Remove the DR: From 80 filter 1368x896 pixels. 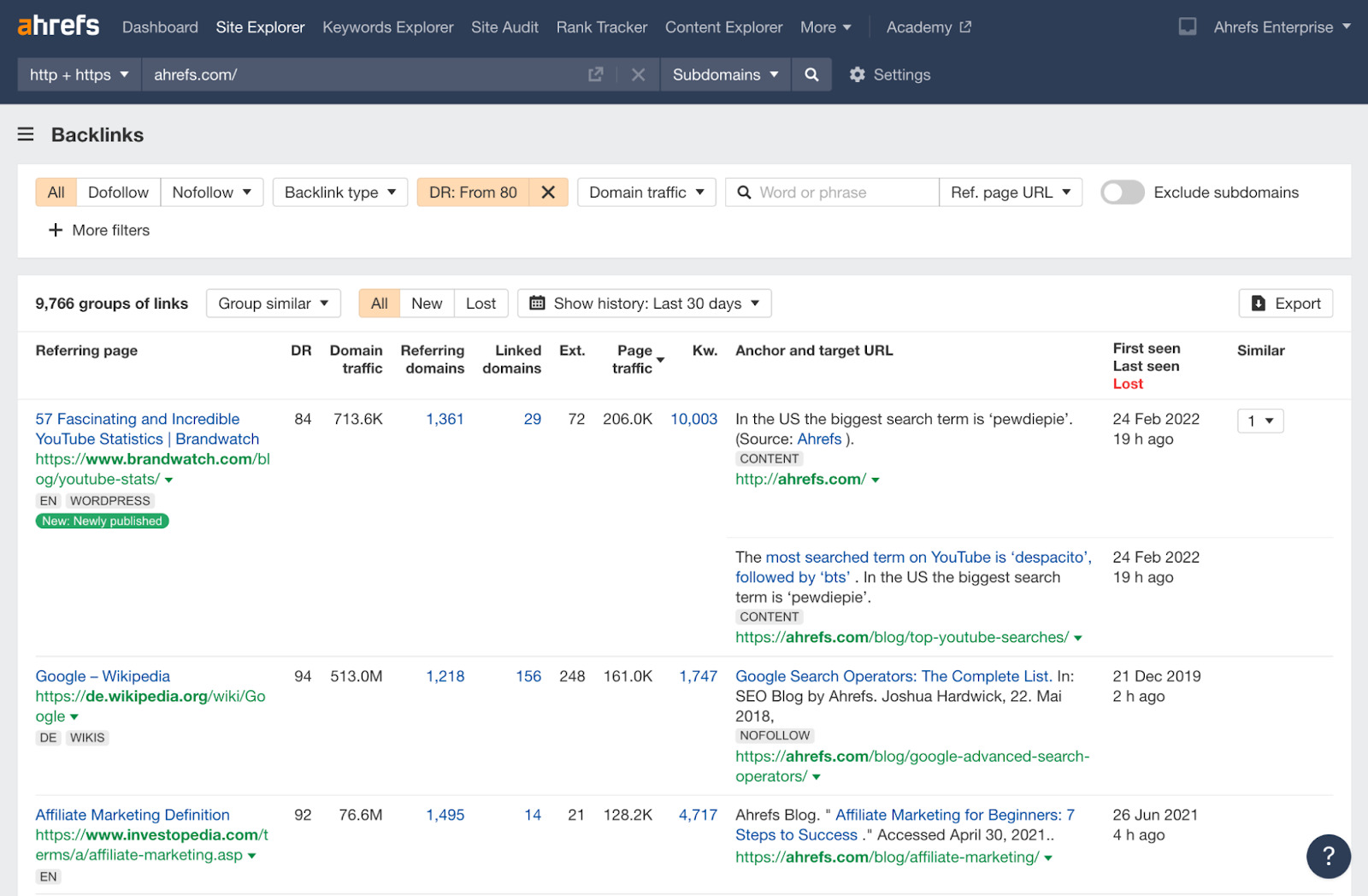[x=548, y=192]
